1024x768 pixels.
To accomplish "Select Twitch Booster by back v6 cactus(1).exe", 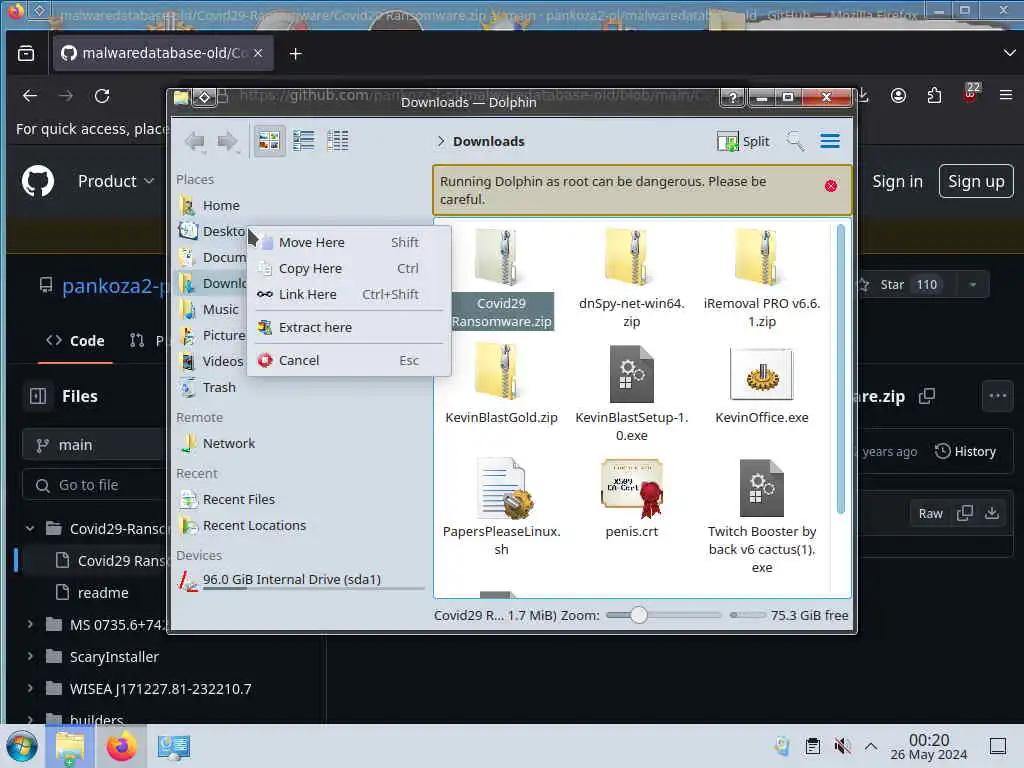I will (x=761, y=516).
